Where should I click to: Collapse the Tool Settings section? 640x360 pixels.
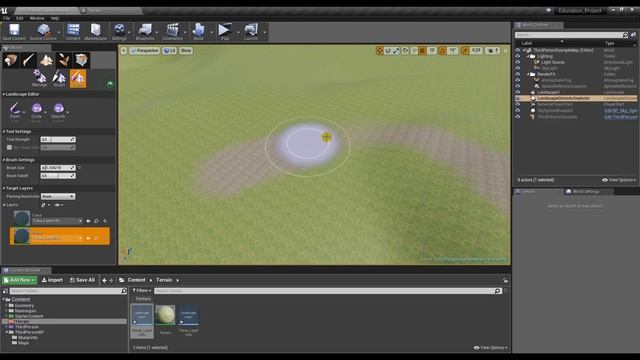click(x=4, y=131)
